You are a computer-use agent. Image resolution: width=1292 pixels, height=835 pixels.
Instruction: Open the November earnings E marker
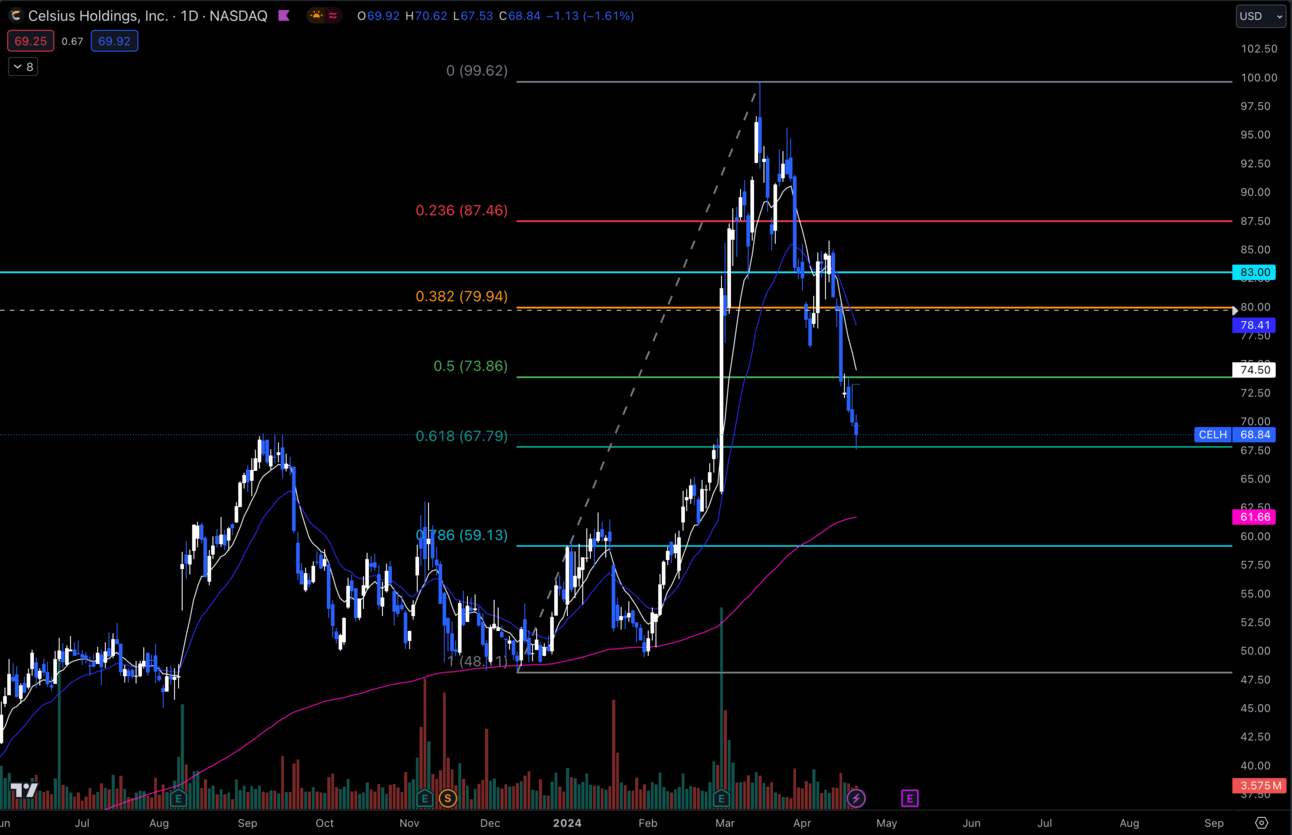point(425,798)
